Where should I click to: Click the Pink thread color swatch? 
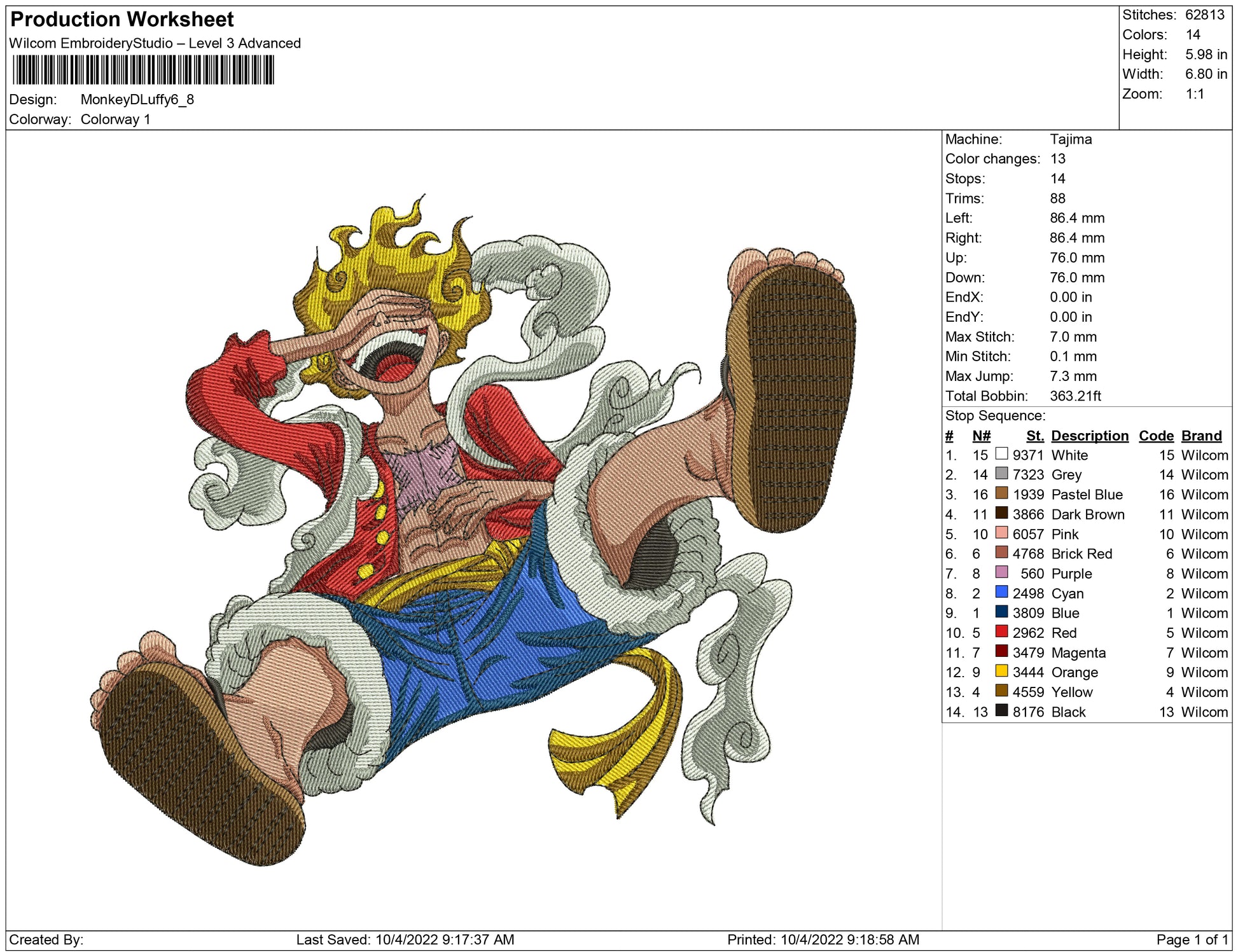point(1001,533)
